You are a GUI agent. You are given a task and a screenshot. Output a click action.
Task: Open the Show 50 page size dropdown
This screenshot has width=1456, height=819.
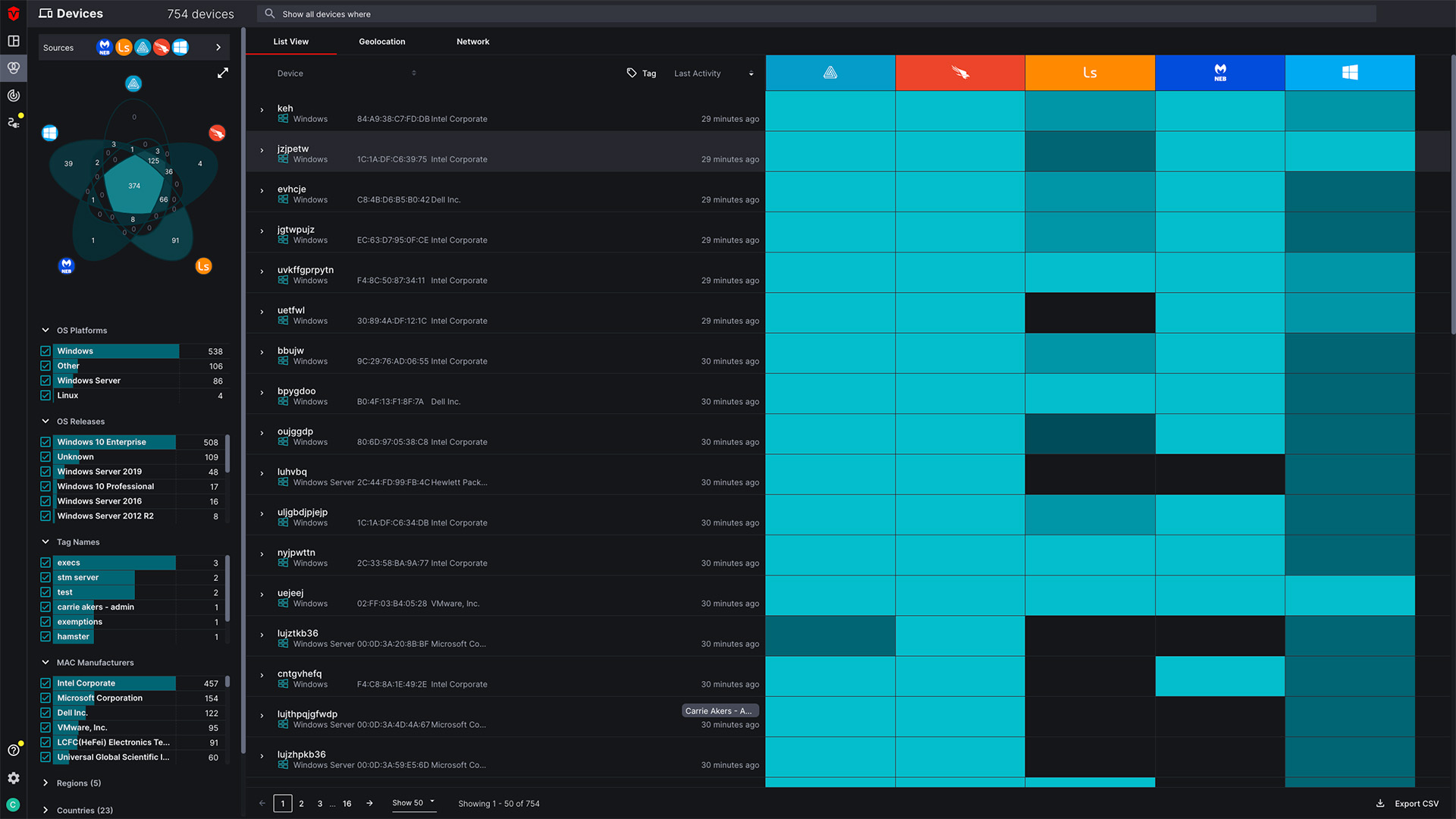(413, 803)
